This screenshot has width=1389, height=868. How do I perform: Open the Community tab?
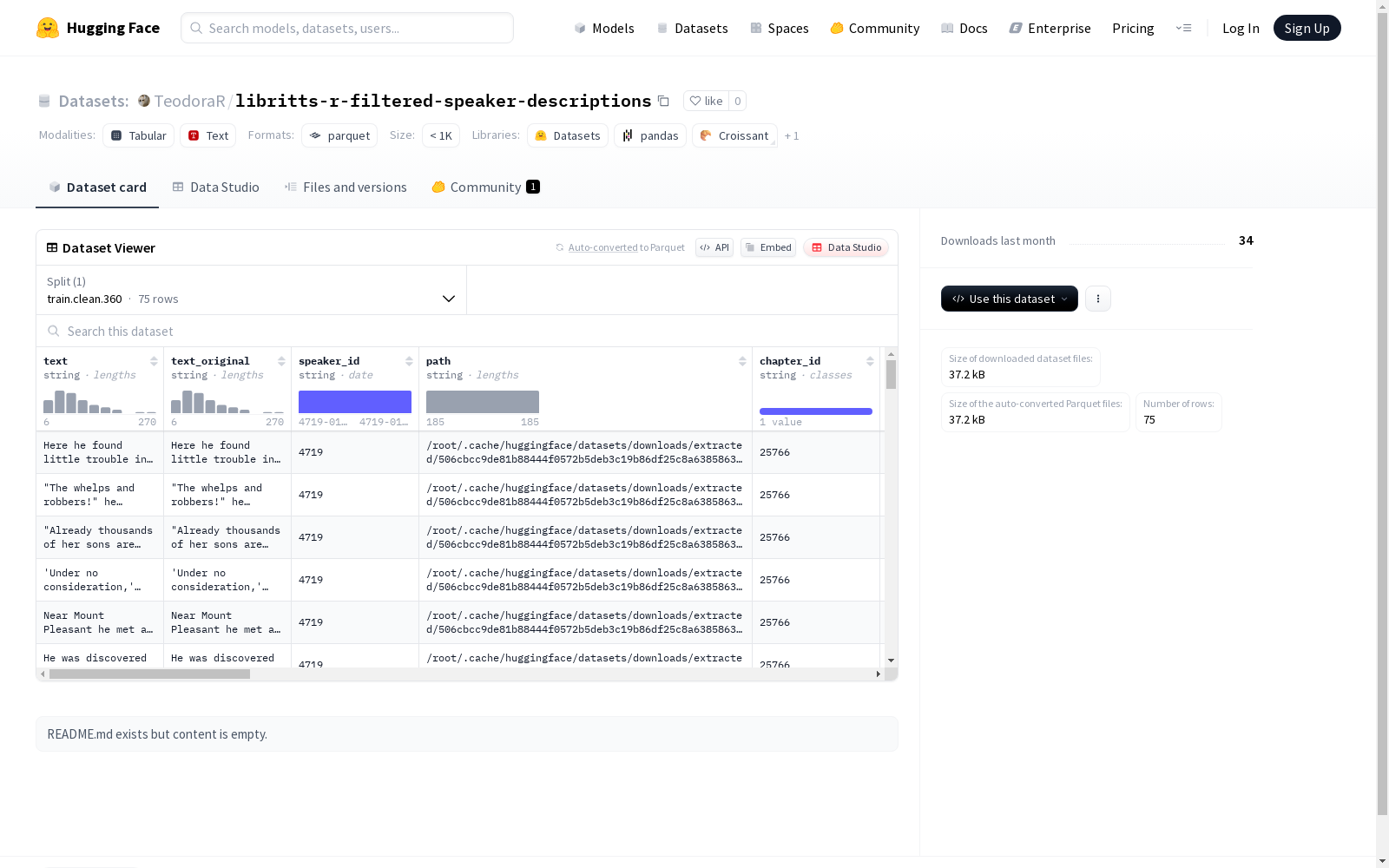pos(486,187)
